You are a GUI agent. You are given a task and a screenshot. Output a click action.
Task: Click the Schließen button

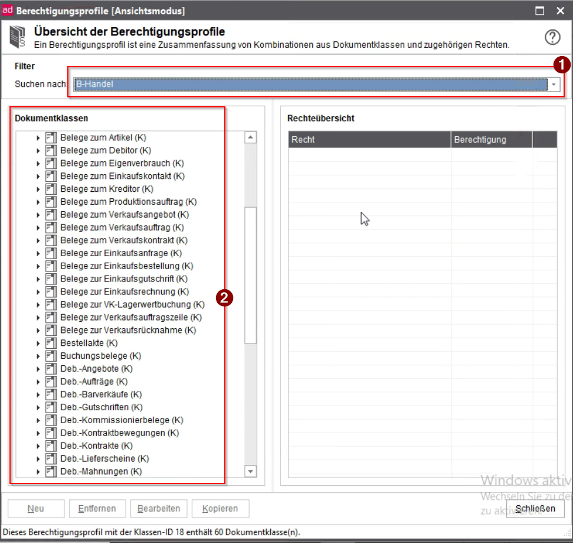pos(535,508)
